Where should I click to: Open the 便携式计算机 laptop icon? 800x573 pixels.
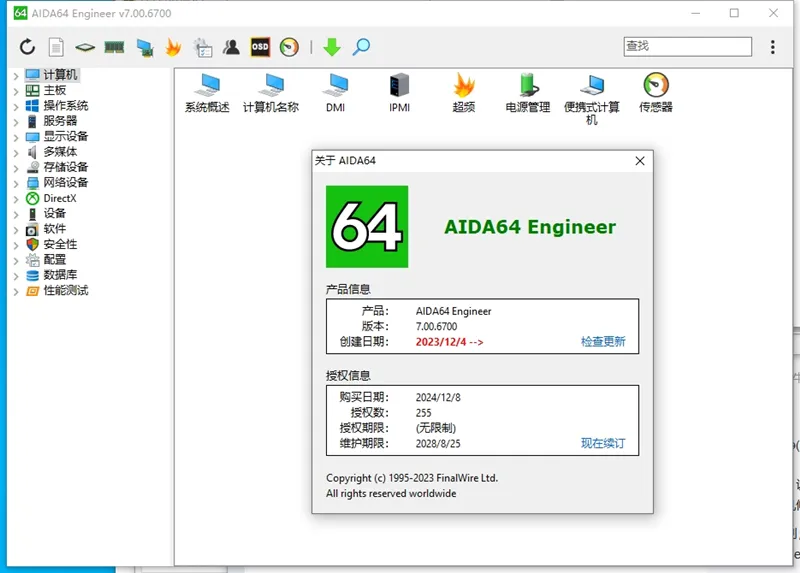pos(592,99)
